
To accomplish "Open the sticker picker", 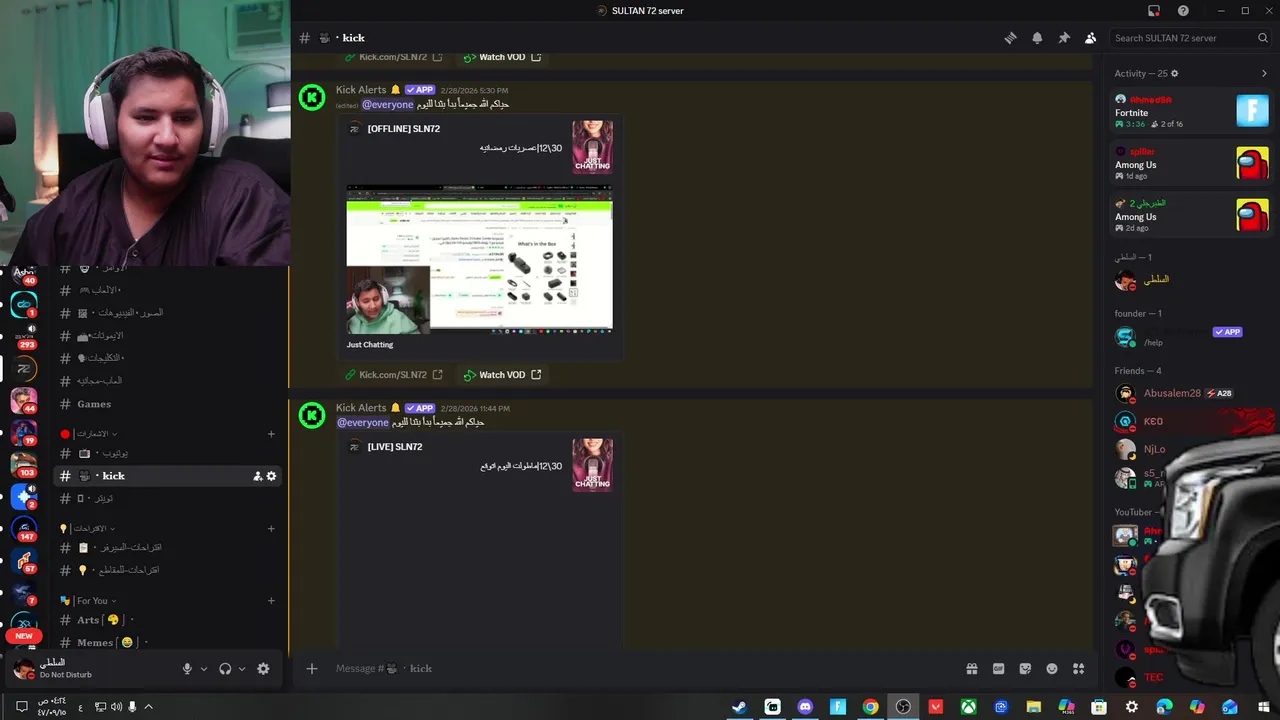I will [1025, 668].
